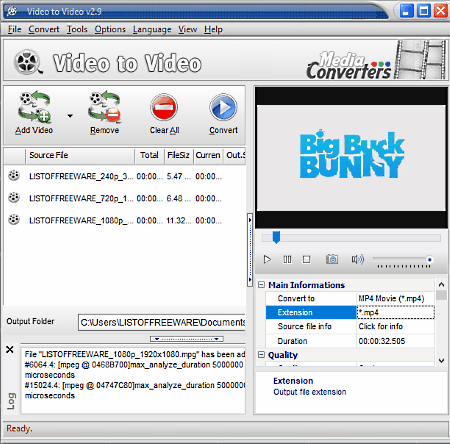450x444 pixels.
Task: Click the Log vertical label
Action: pyautogui.click(x=11, y=401)
